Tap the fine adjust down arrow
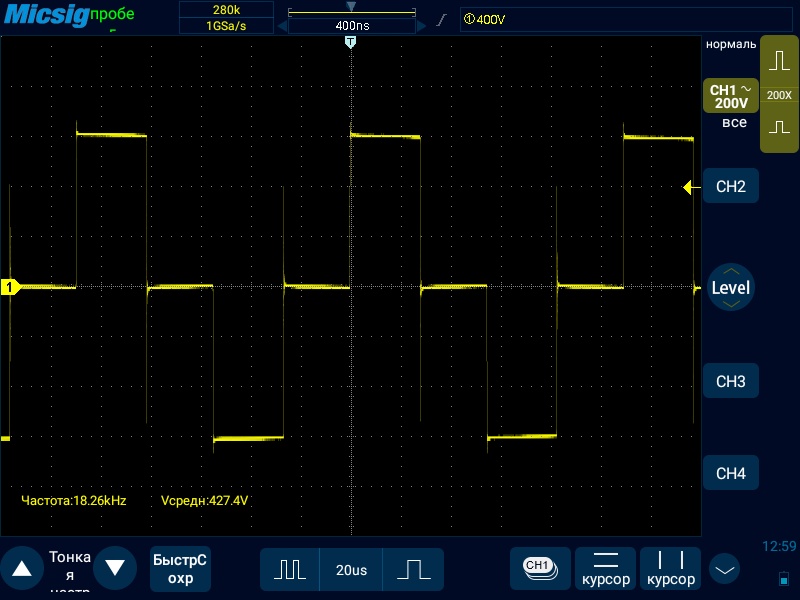The height and width of the screenshot is (600, 800). click(x=115, y=568)
